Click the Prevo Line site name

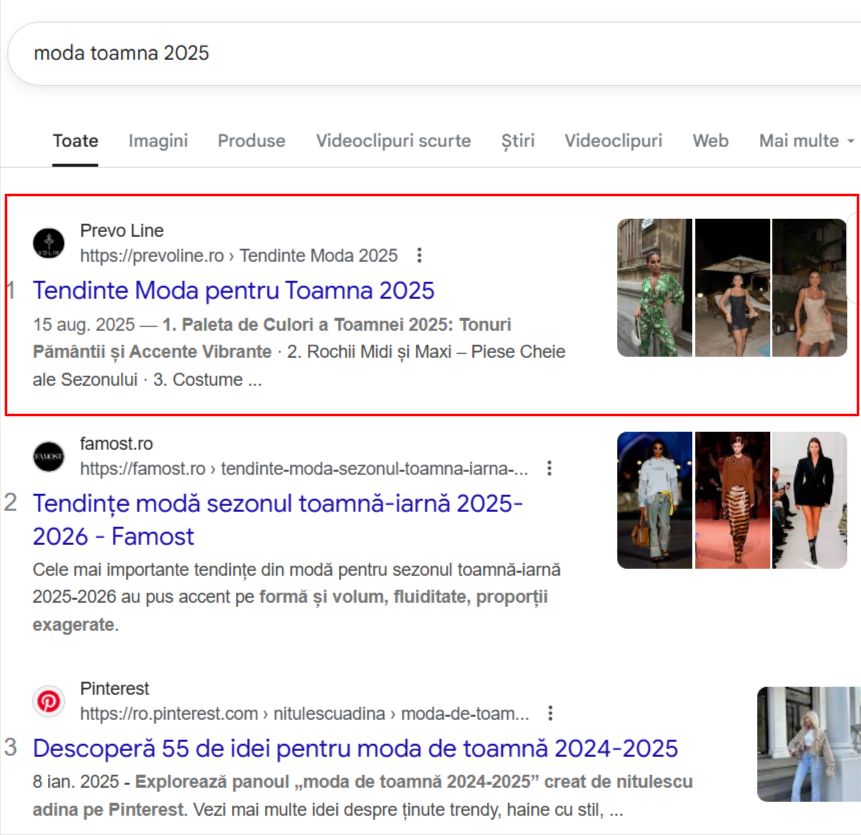point(122,231)
